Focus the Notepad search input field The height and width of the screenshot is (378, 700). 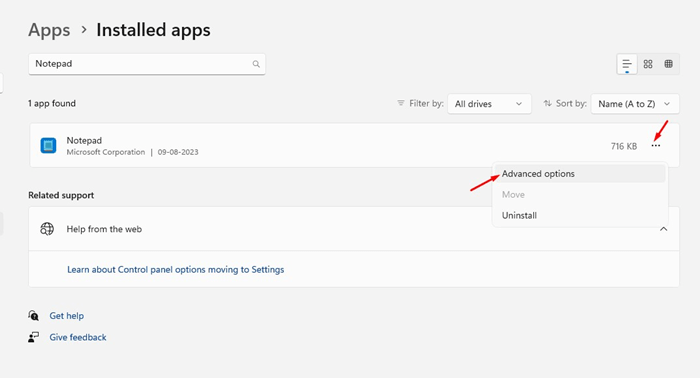pyautogui.click(x=147, y=64)
